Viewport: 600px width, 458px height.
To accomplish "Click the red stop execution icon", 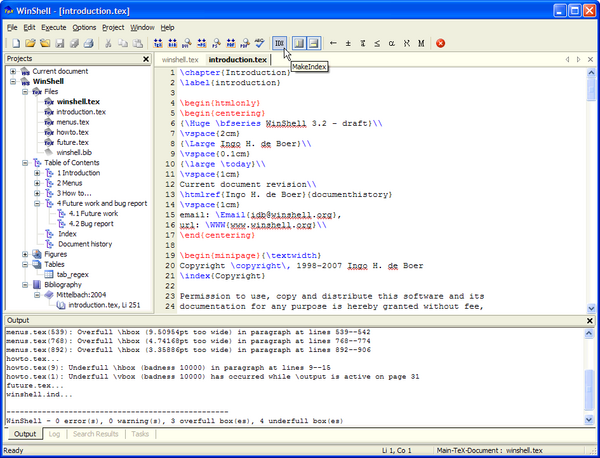I will click(x=440, y=43).
